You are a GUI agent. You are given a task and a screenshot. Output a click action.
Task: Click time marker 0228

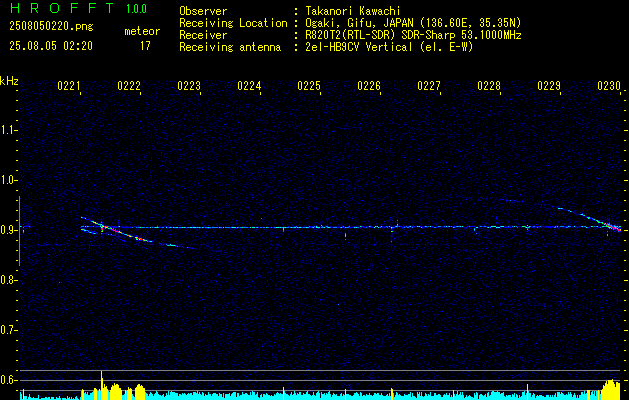pos(489,86)
